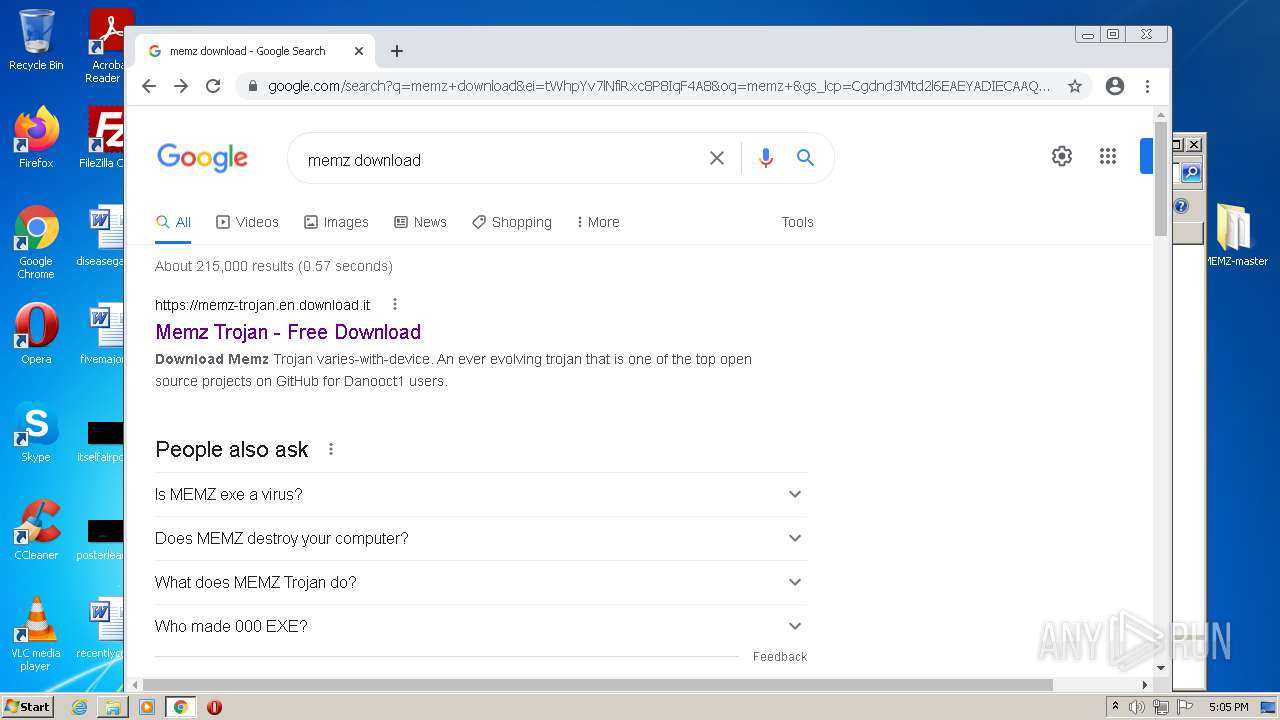Open the Chrome profile avatar menu

(1115, 86)
